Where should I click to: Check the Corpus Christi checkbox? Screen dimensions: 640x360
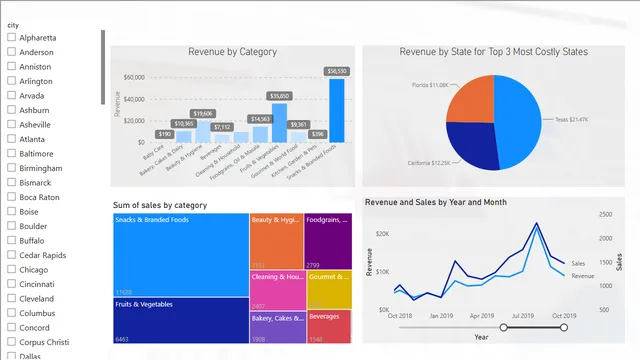(11, 342)
